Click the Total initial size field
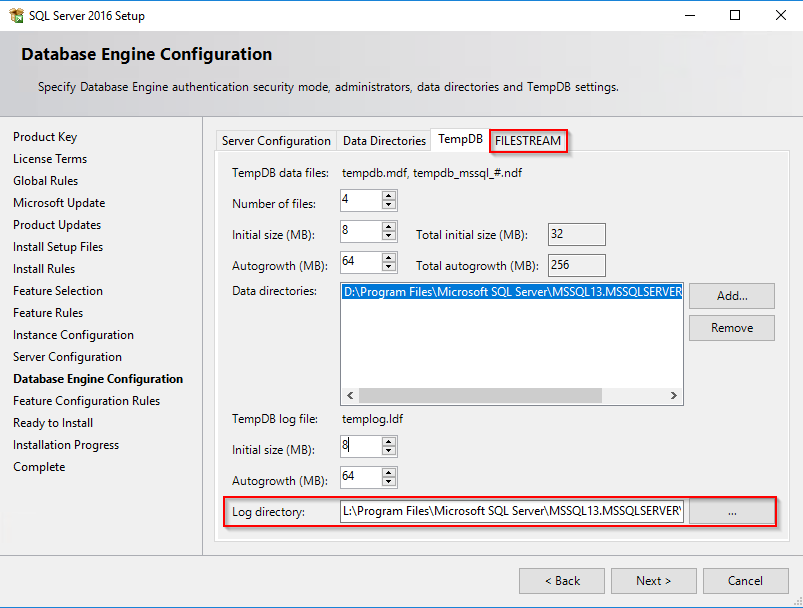This screenshot has width=803, height=608. (577, 235)
